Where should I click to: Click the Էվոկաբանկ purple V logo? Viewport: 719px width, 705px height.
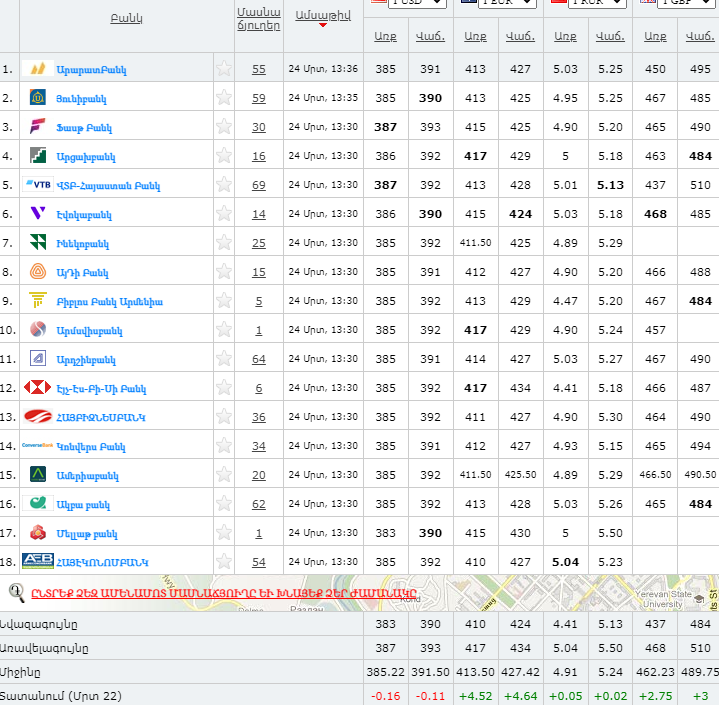click(38, 213)
